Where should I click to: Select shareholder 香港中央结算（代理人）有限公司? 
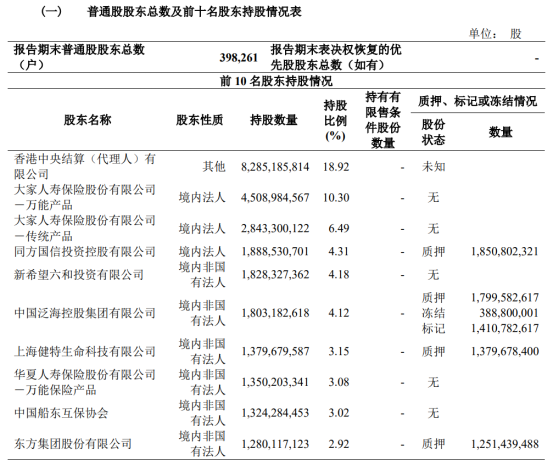[85, 166]
